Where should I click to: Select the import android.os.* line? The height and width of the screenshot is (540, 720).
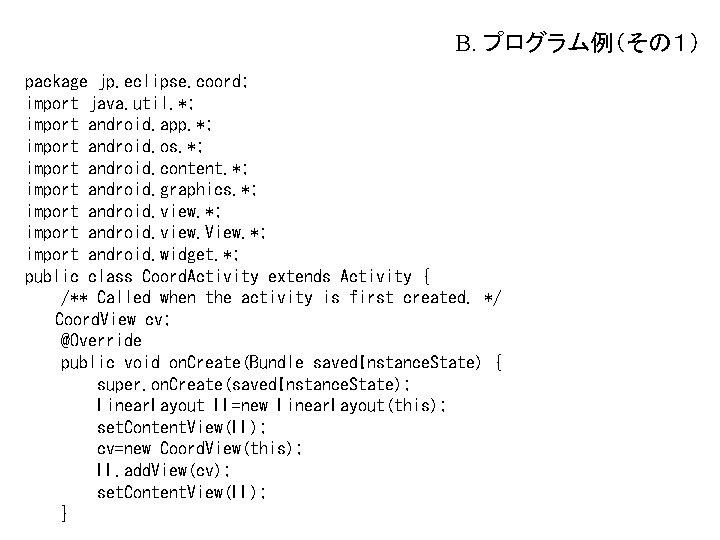point(114,147)
